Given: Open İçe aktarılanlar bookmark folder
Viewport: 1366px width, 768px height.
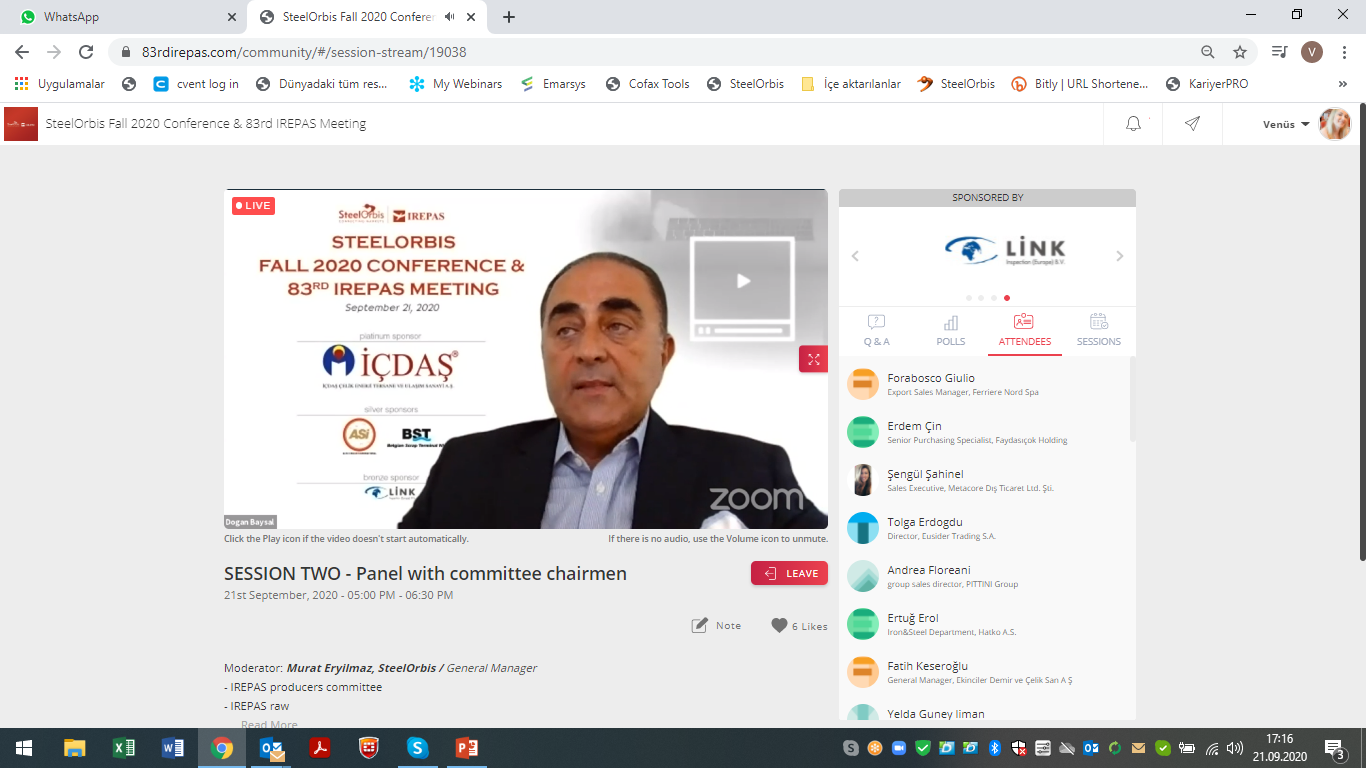Looking at the screenshot, I should pos(851,84).
